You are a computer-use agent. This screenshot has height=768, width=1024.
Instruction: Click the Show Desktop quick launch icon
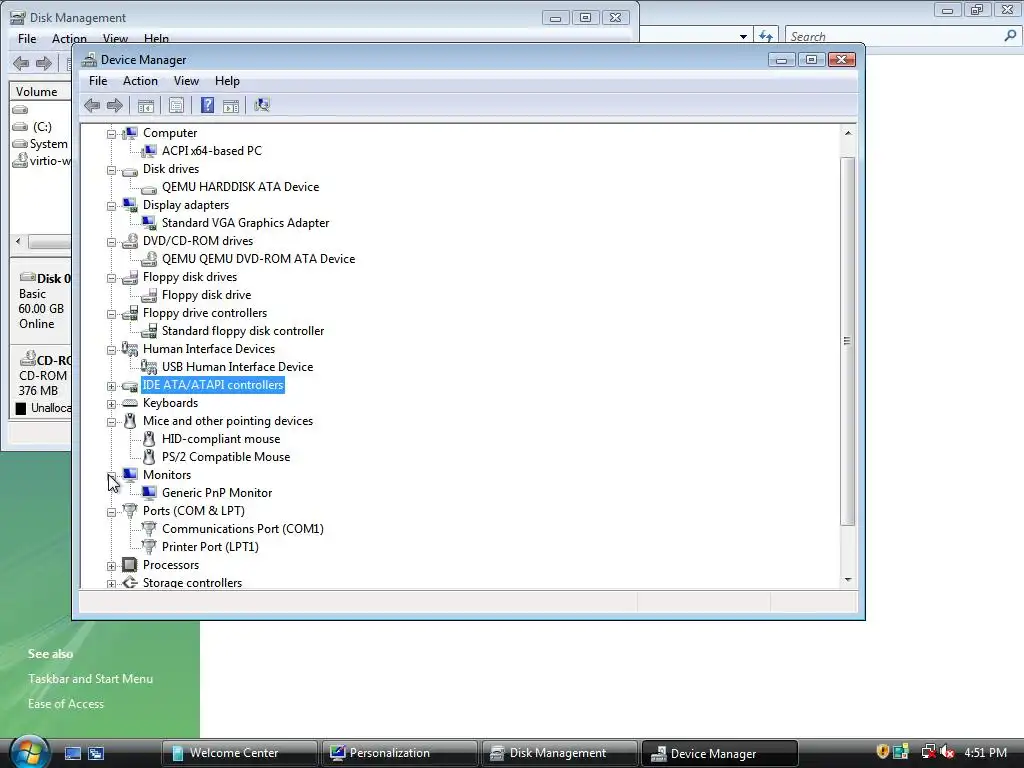click(73, 753)
